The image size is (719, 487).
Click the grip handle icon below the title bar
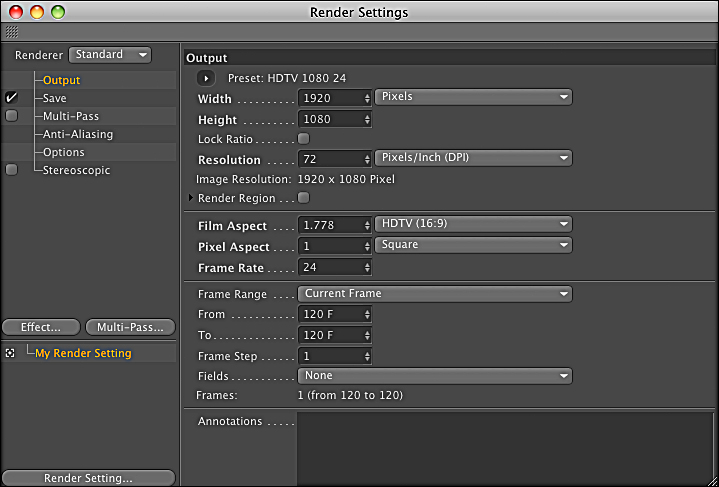12,32
